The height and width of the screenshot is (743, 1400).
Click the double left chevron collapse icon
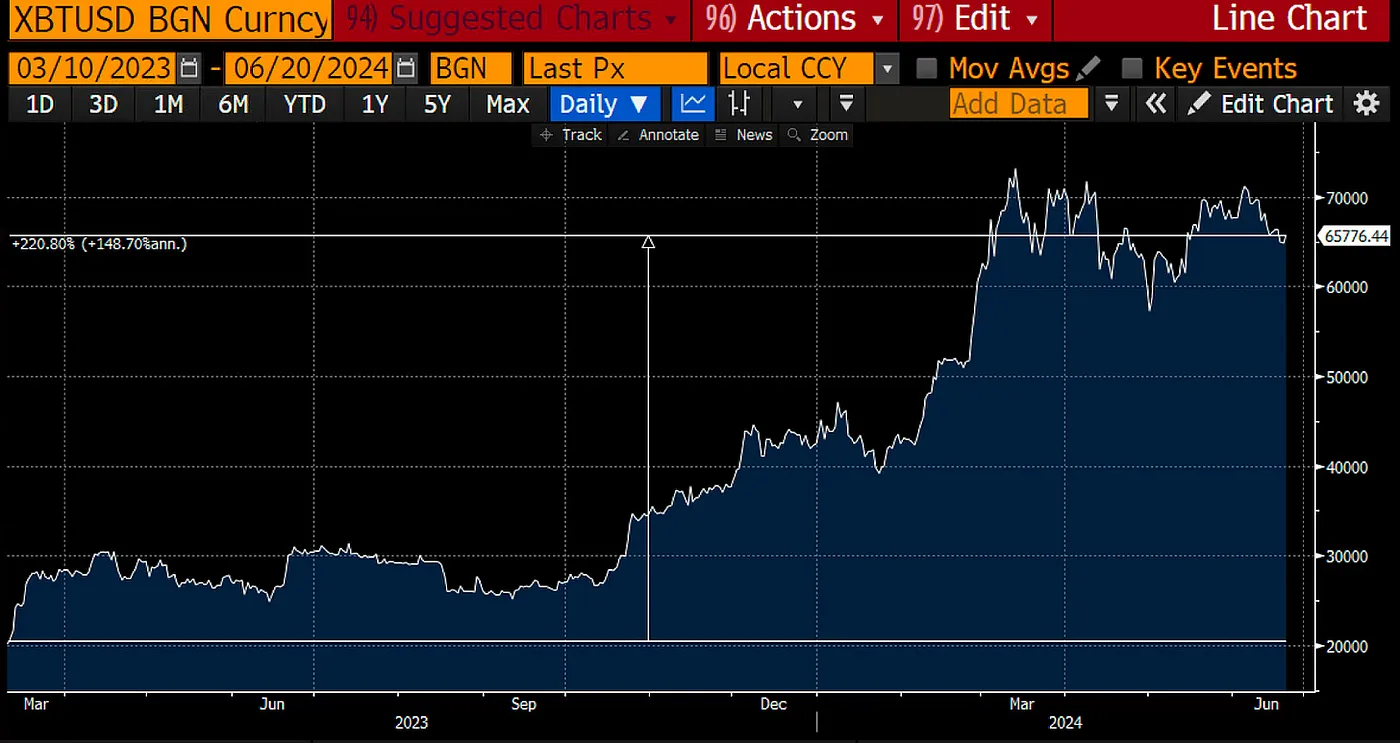click(1156, 103)
